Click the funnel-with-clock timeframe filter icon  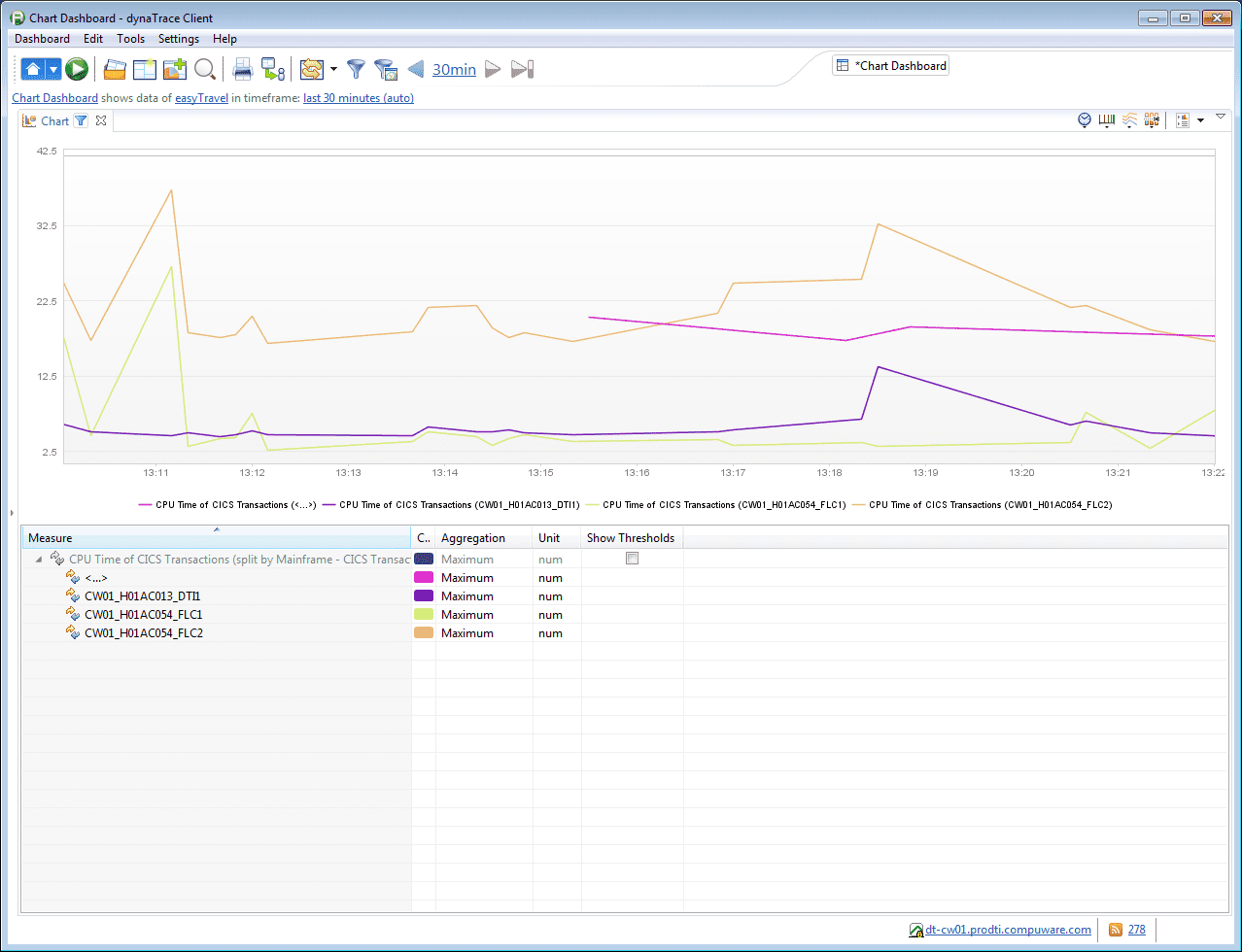coord(386,69)
